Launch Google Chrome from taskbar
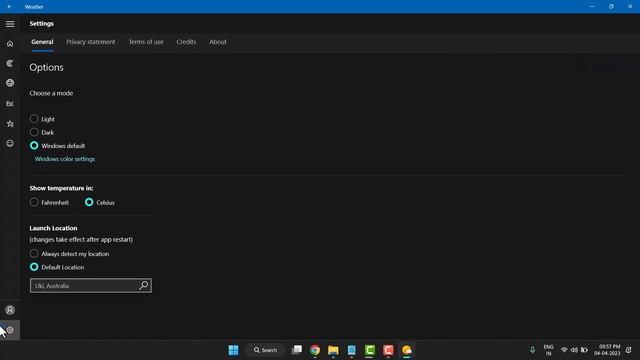 pyautogui.click(x=315, y=350)
